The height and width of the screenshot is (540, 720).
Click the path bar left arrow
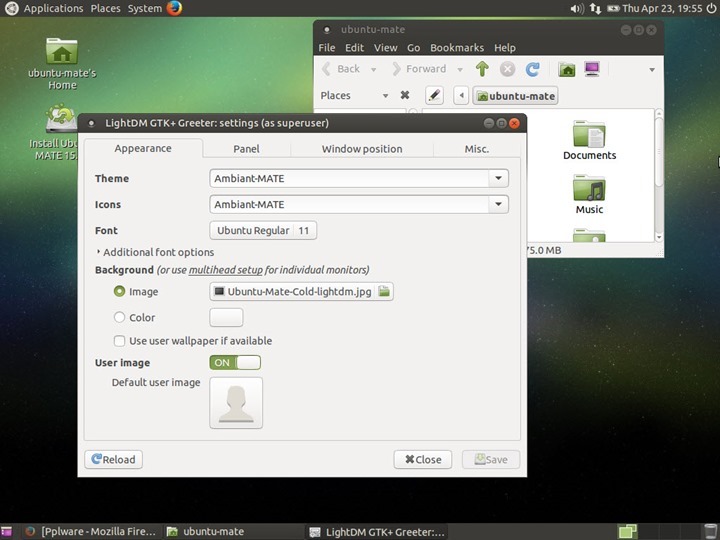point(461,96)
